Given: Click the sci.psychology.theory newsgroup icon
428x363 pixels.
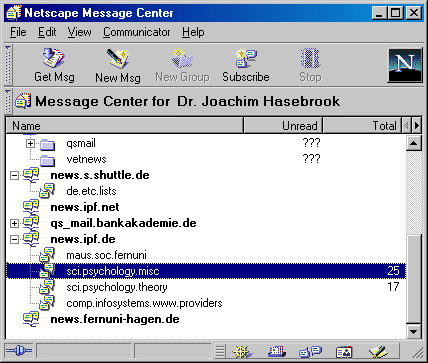Looking at the screenshot, I should [47, 287].
